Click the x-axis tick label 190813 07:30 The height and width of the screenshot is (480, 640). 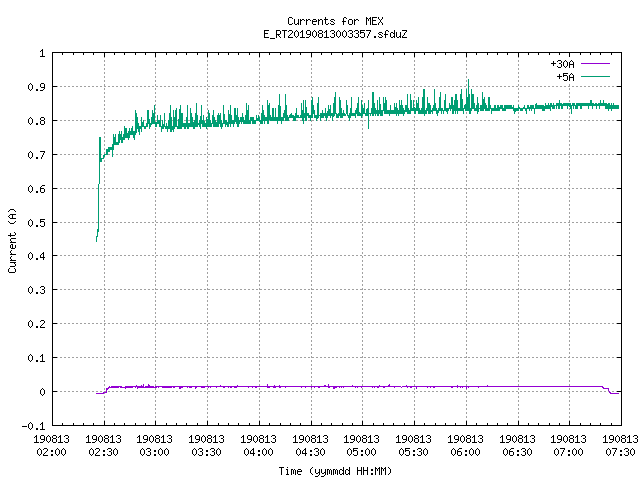[620, 445]
